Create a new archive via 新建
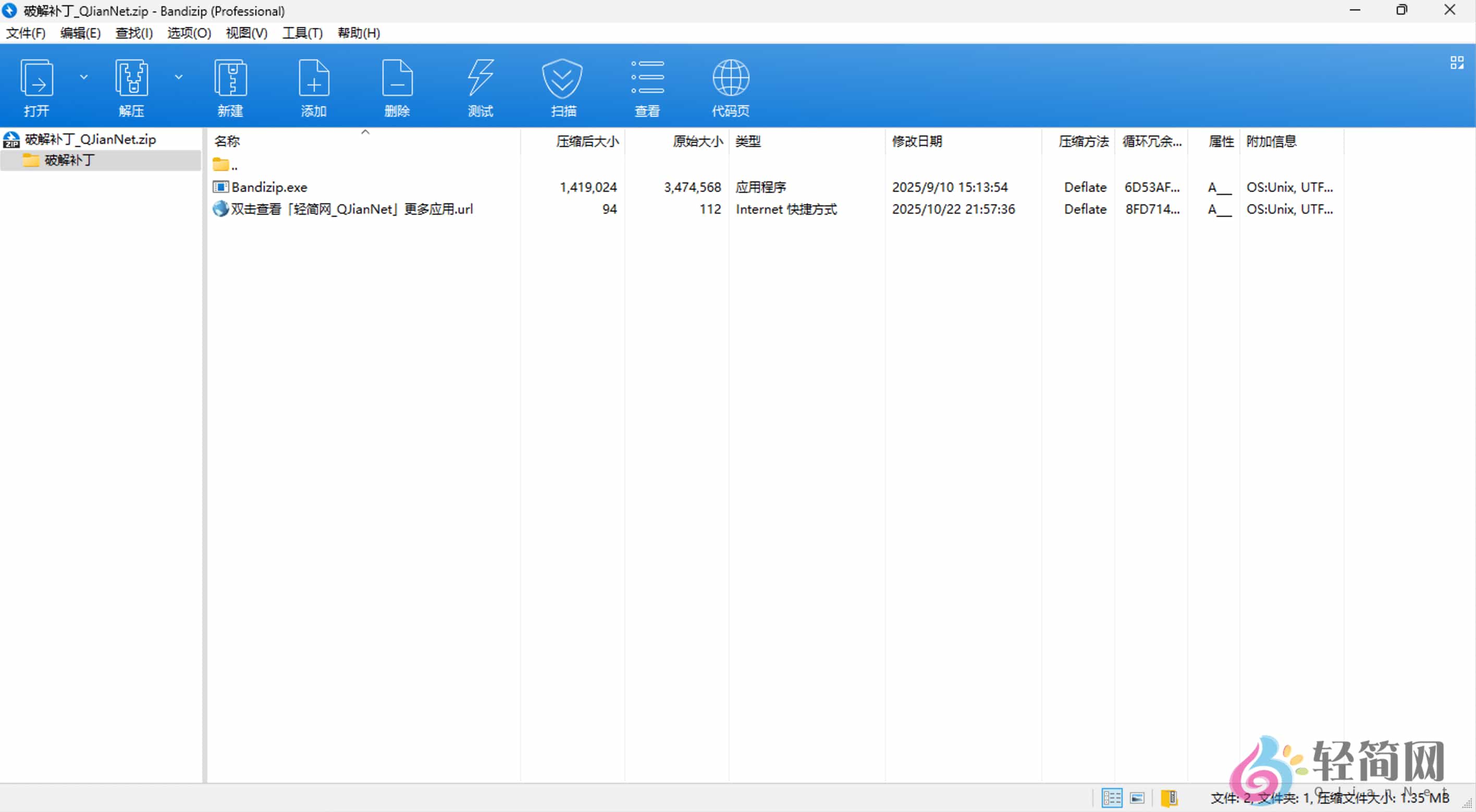Screen dimensions: 1476x812 (230, 86)
